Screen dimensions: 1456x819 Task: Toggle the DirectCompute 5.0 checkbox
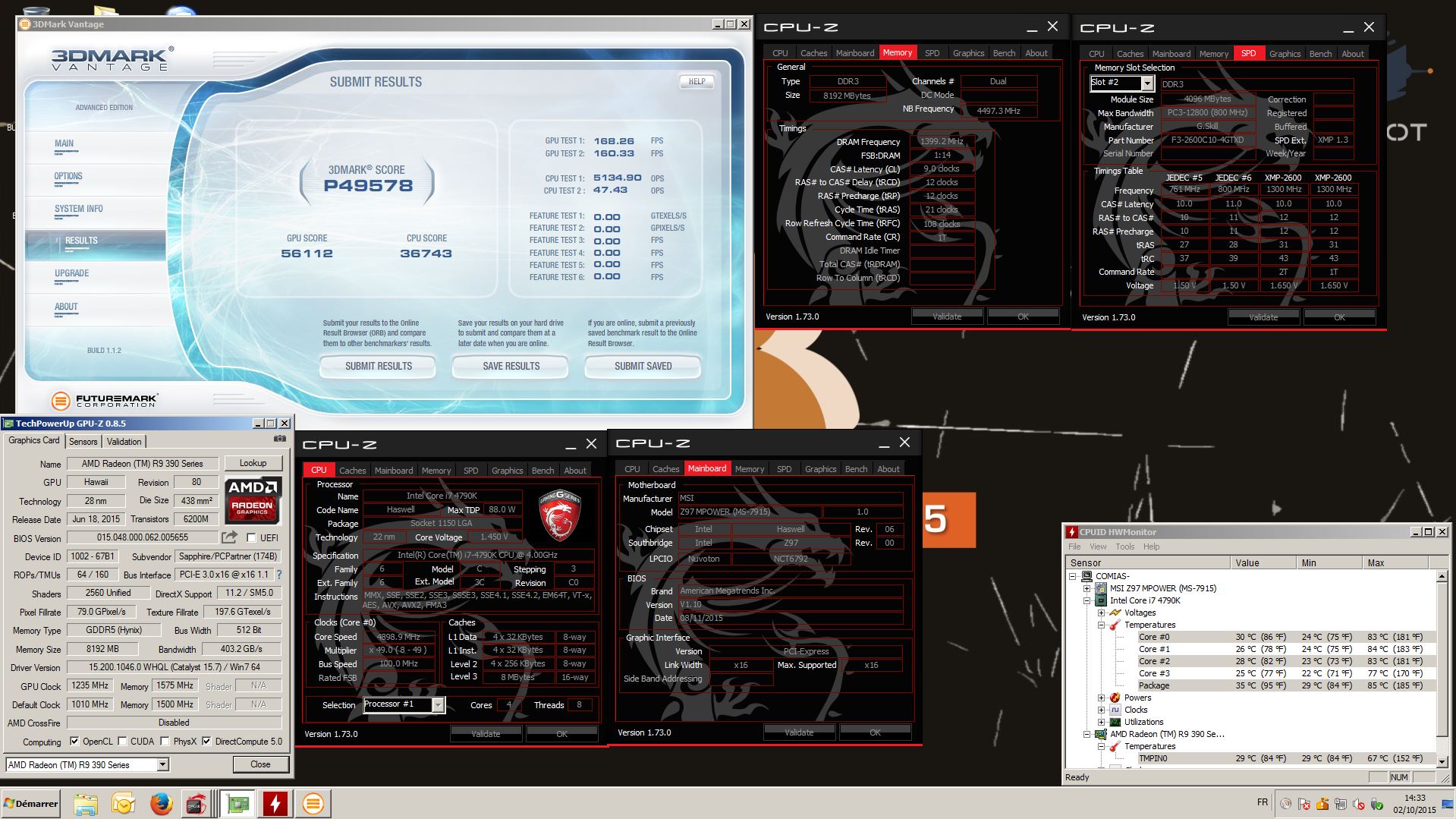click(206, 742)
